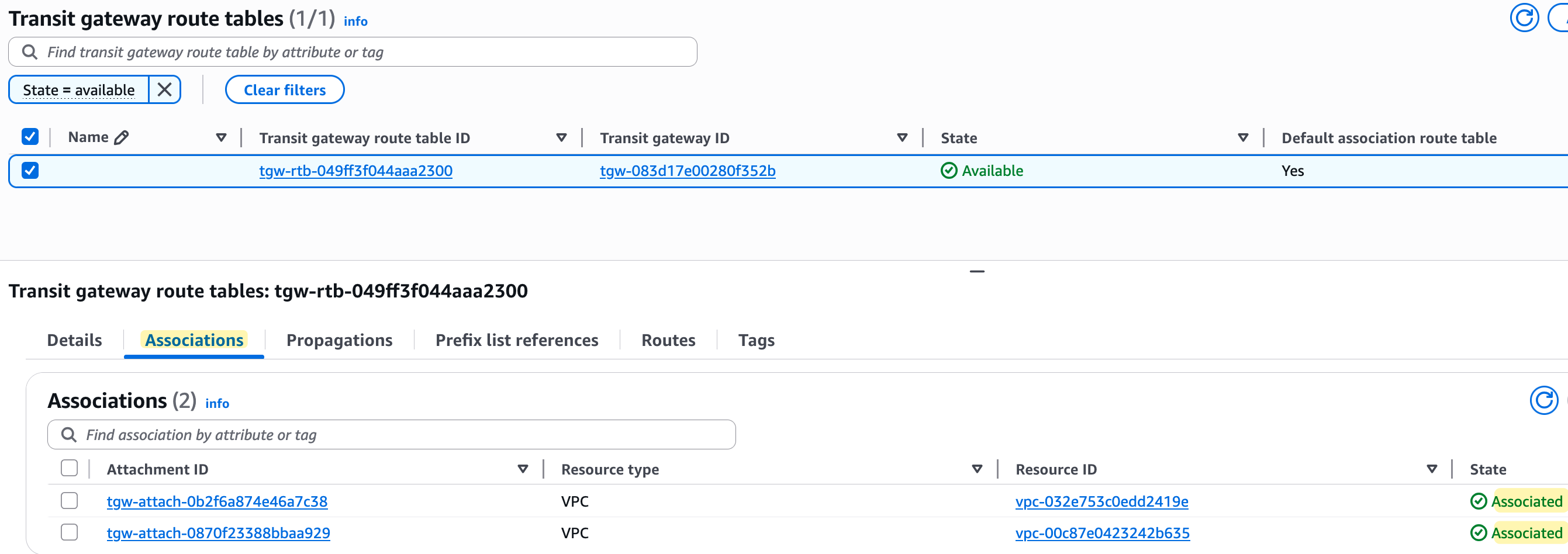Image resolution: width=1568 pixels, height=554 pixels.
Task: Open the Resource ID sort dropdown
Action: tap(1432, 468)
